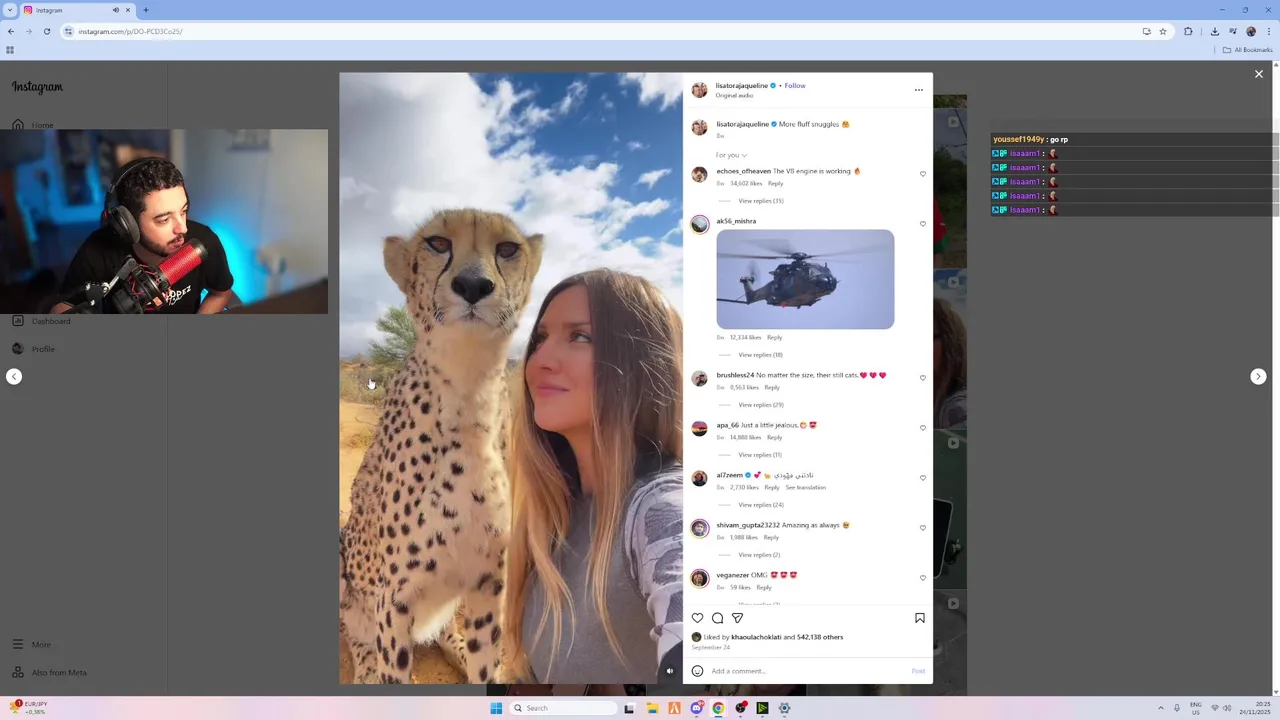Open Chrome downloads
The height and width of the screenshot is (720, 1280).
point(1214,31)
